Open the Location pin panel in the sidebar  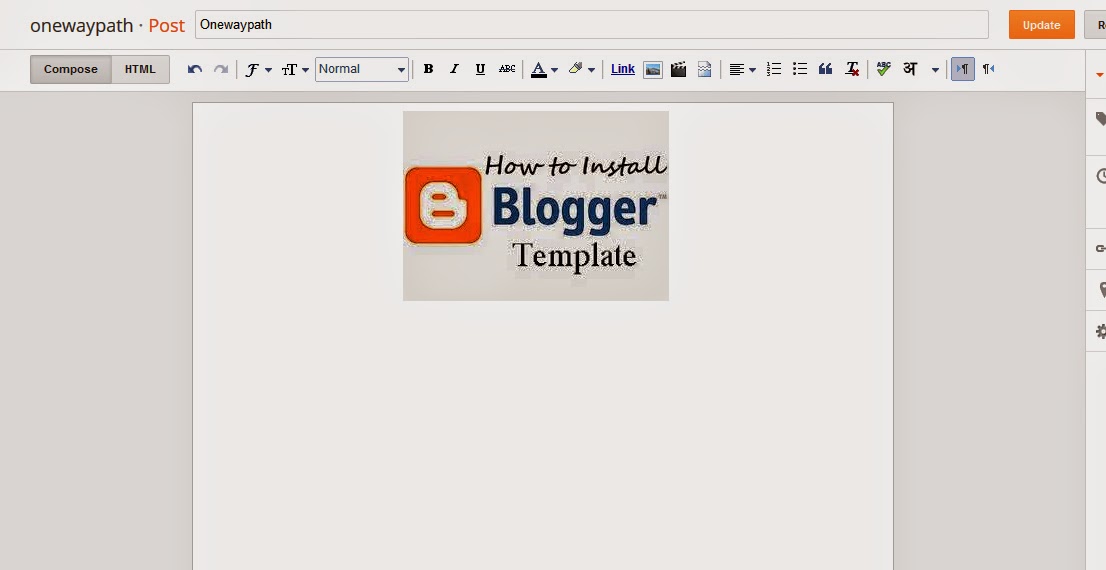[x=1101, y=290]
